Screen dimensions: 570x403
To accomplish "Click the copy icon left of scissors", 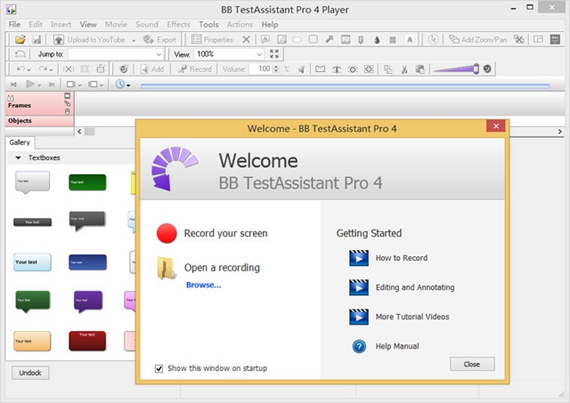I will (388, 69).
